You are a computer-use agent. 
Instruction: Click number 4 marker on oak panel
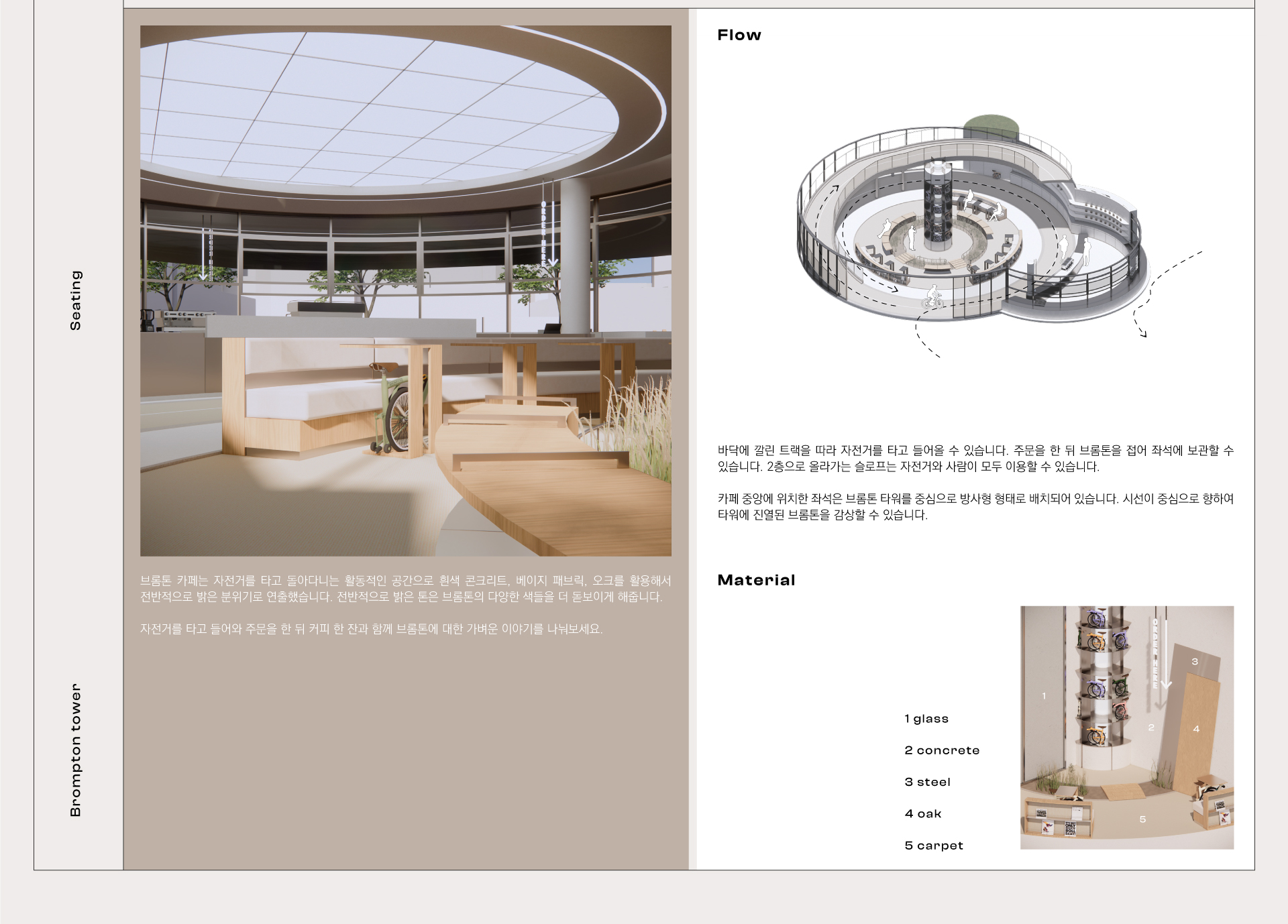point(1196,729)
